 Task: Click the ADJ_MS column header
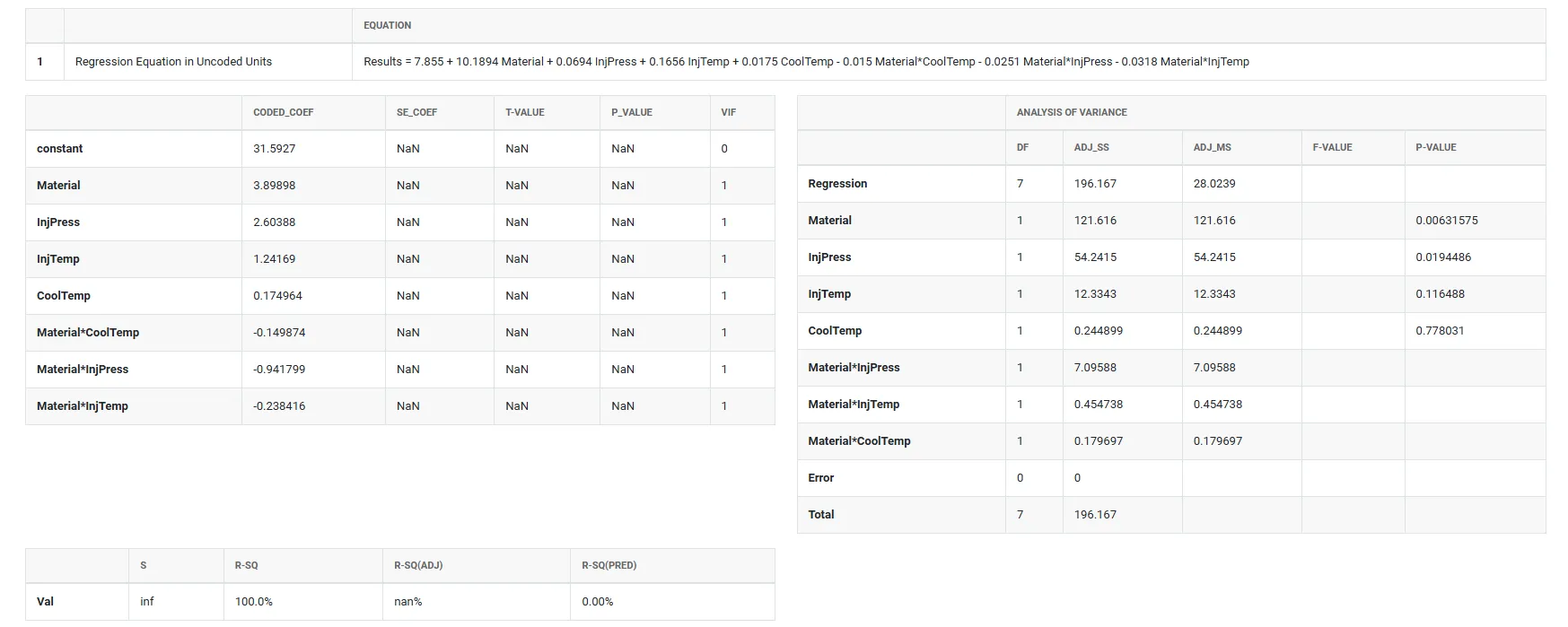tap(1212, 147)
